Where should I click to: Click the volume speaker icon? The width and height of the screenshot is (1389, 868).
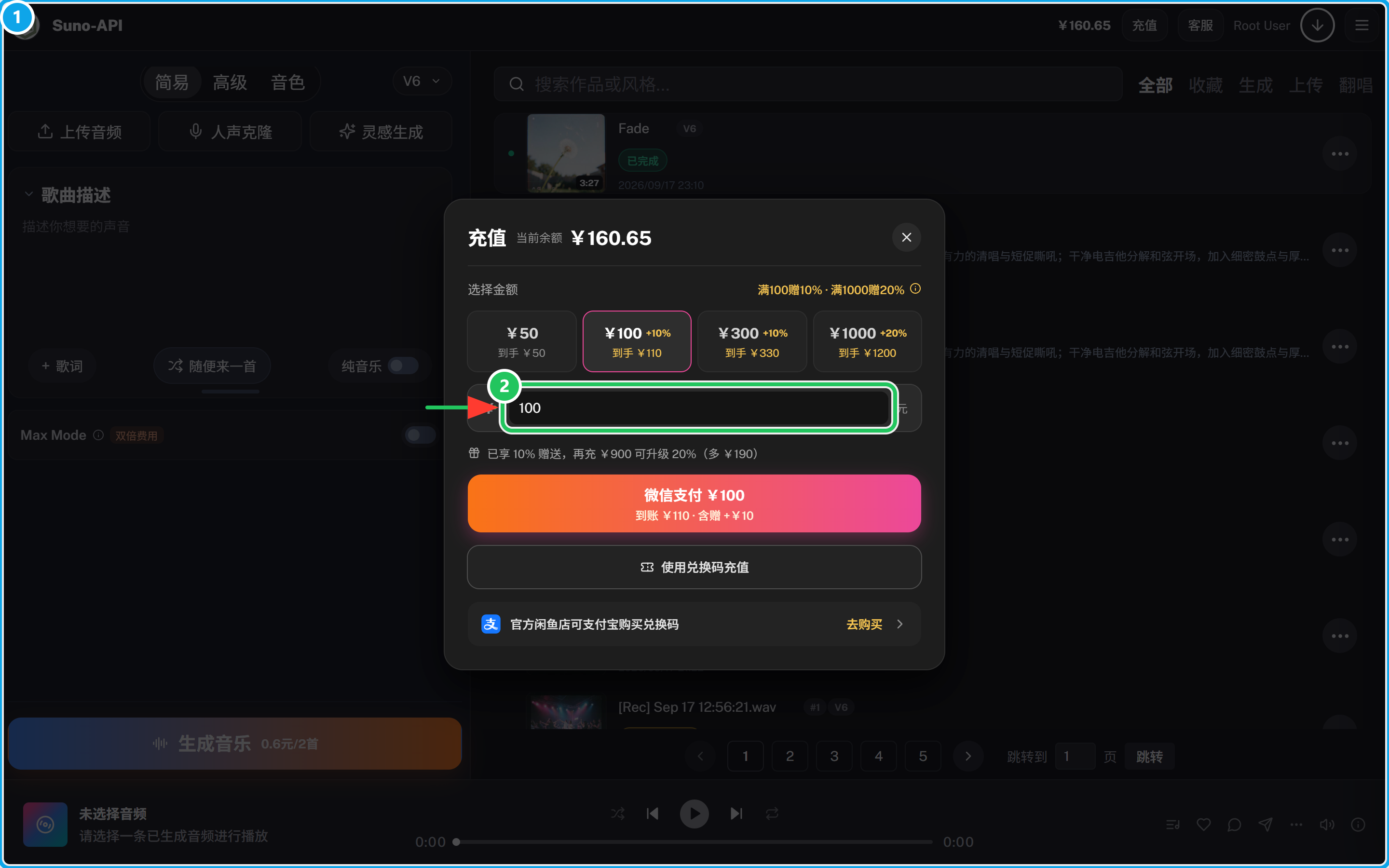pos(1326,825)
